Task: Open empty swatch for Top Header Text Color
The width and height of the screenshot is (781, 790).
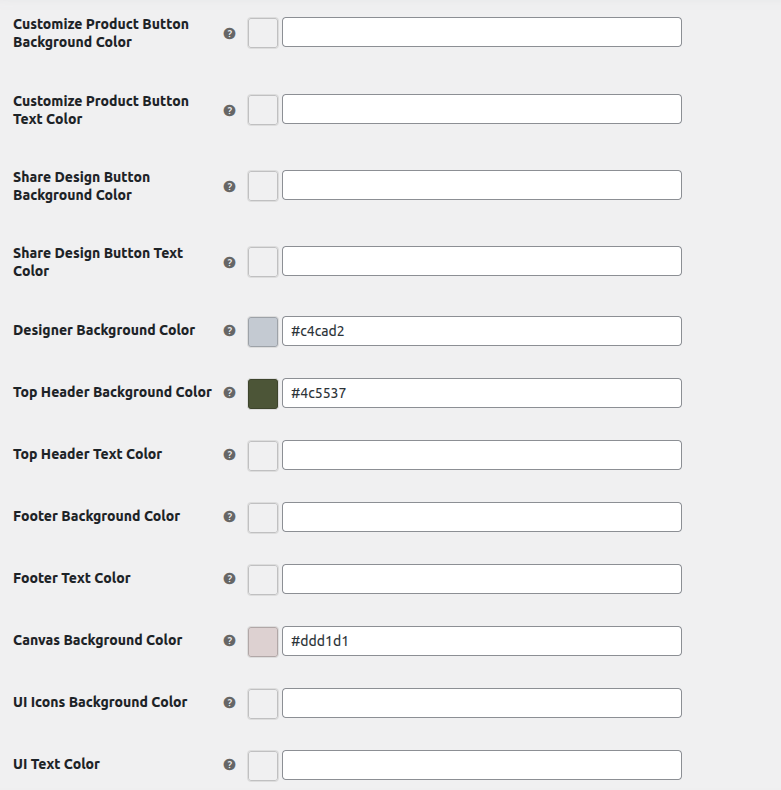Action: coord(263,455)
